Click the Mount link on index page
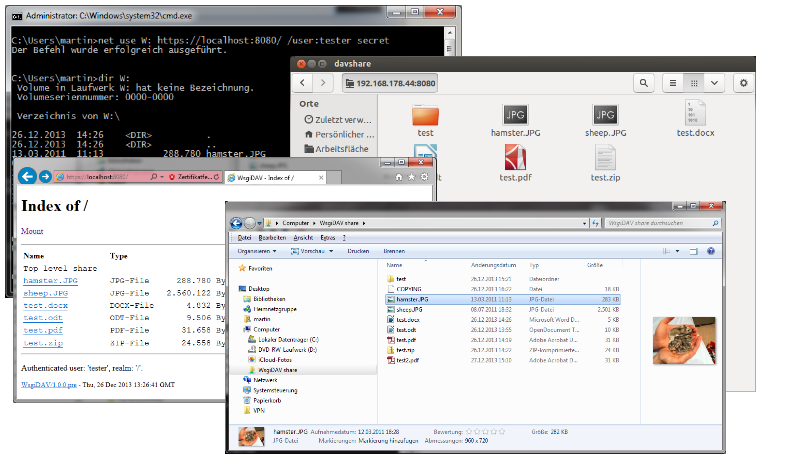 (31, 231)
